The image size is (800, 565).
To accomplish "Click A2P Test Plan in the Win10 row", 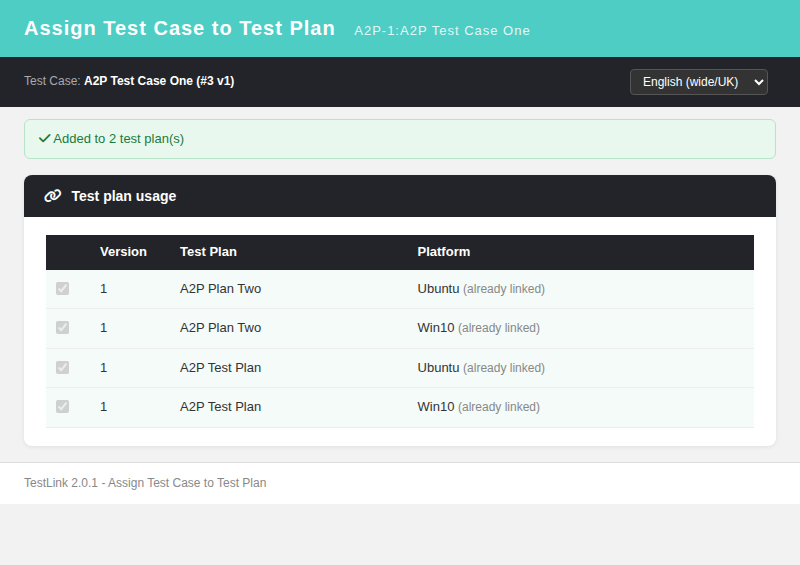I will (x=220, y=407).
